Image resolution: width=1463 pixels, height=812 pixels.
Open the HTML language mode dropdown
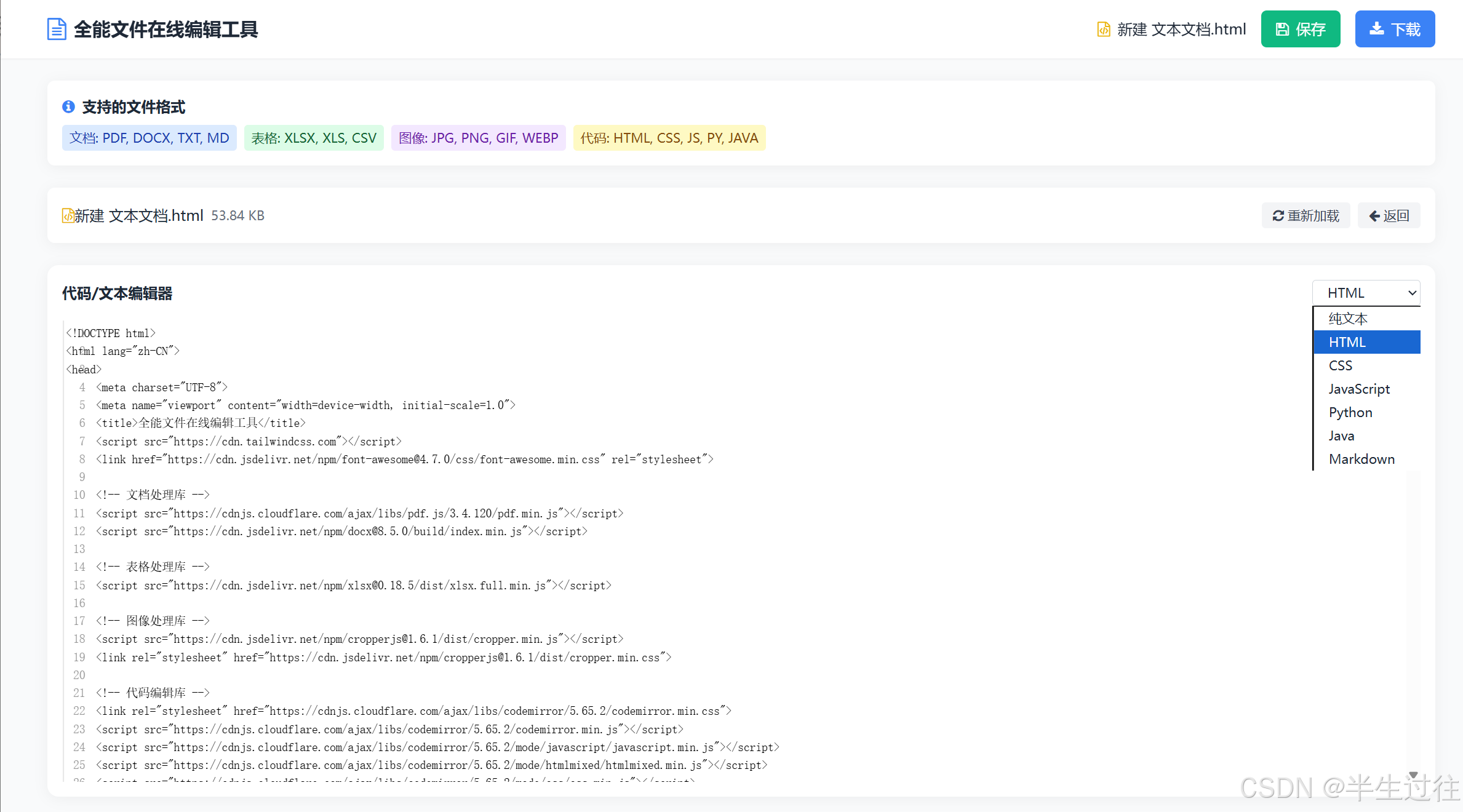1366,293
